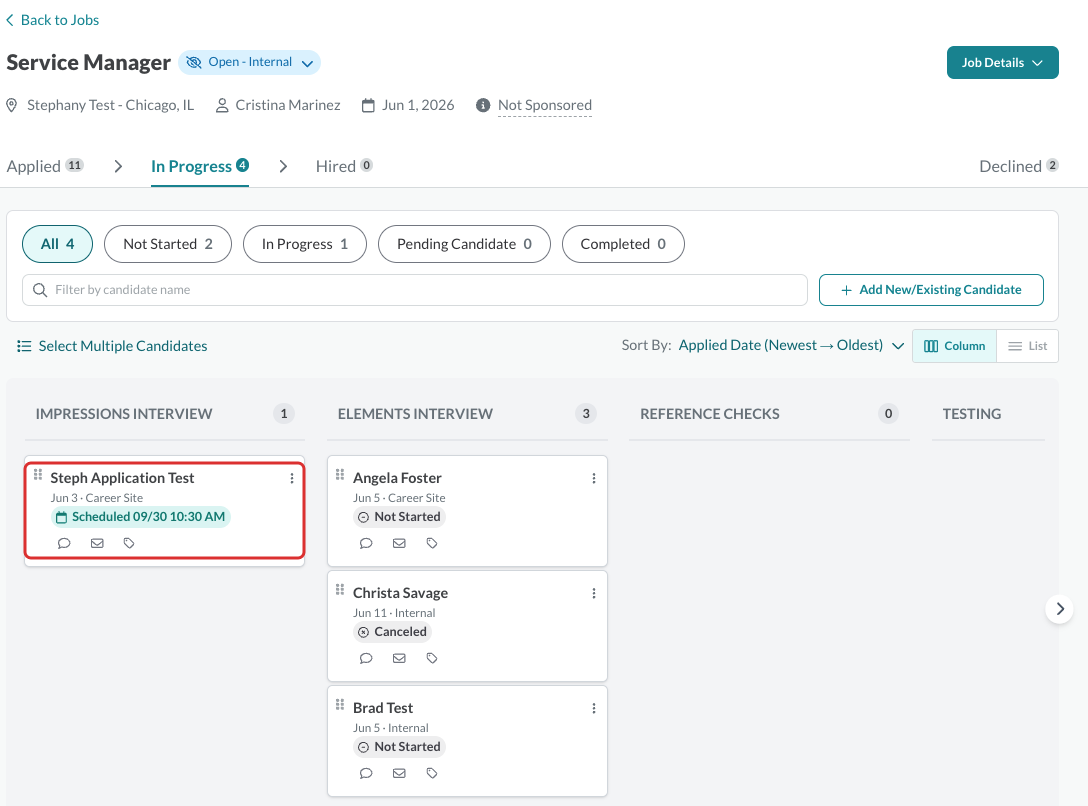Click tag icon on Brad Test card
1088x806 pixels.
(x=432, y=773)
